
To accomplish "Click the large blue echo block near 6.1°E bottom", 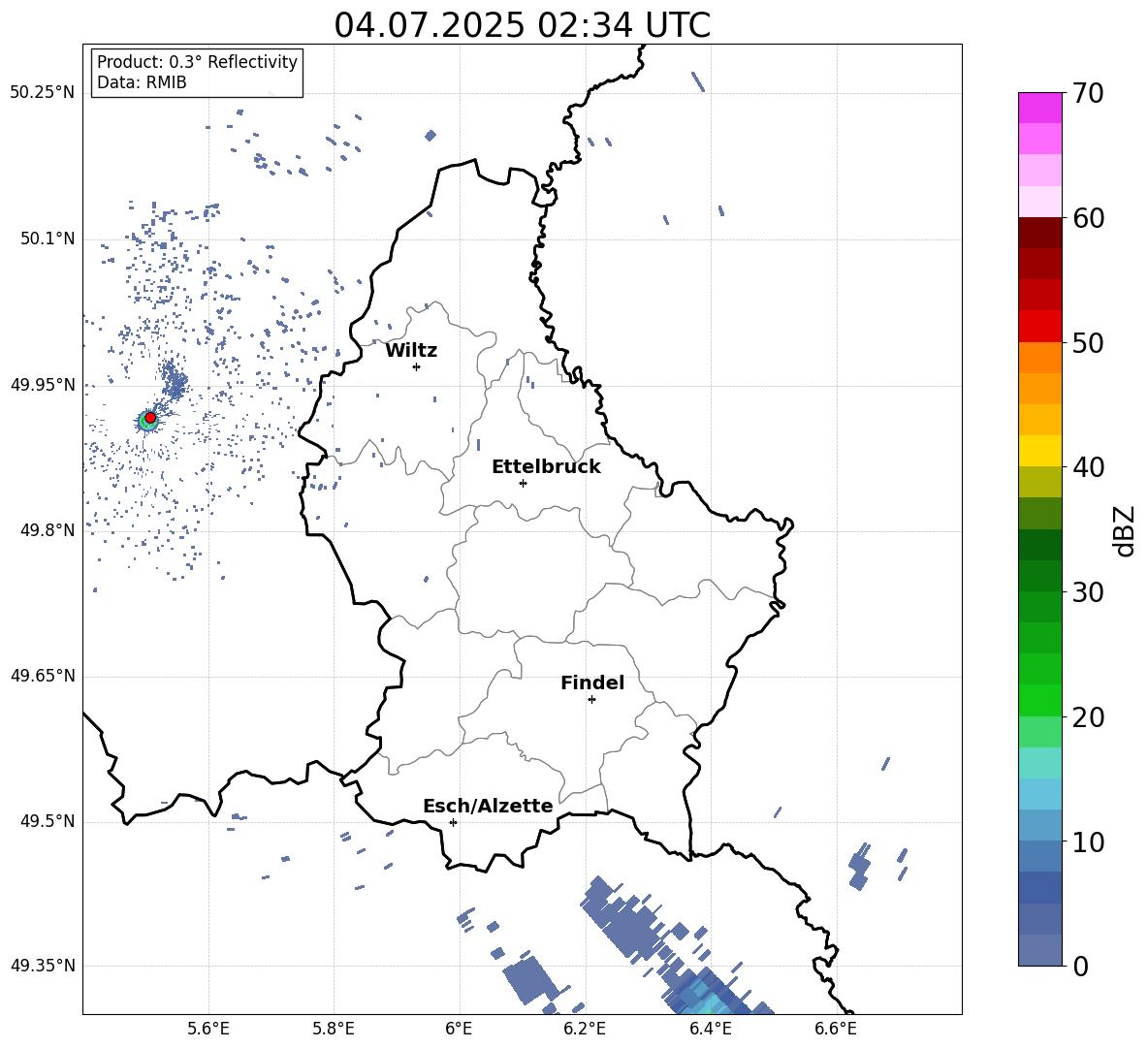I will 531,980.
